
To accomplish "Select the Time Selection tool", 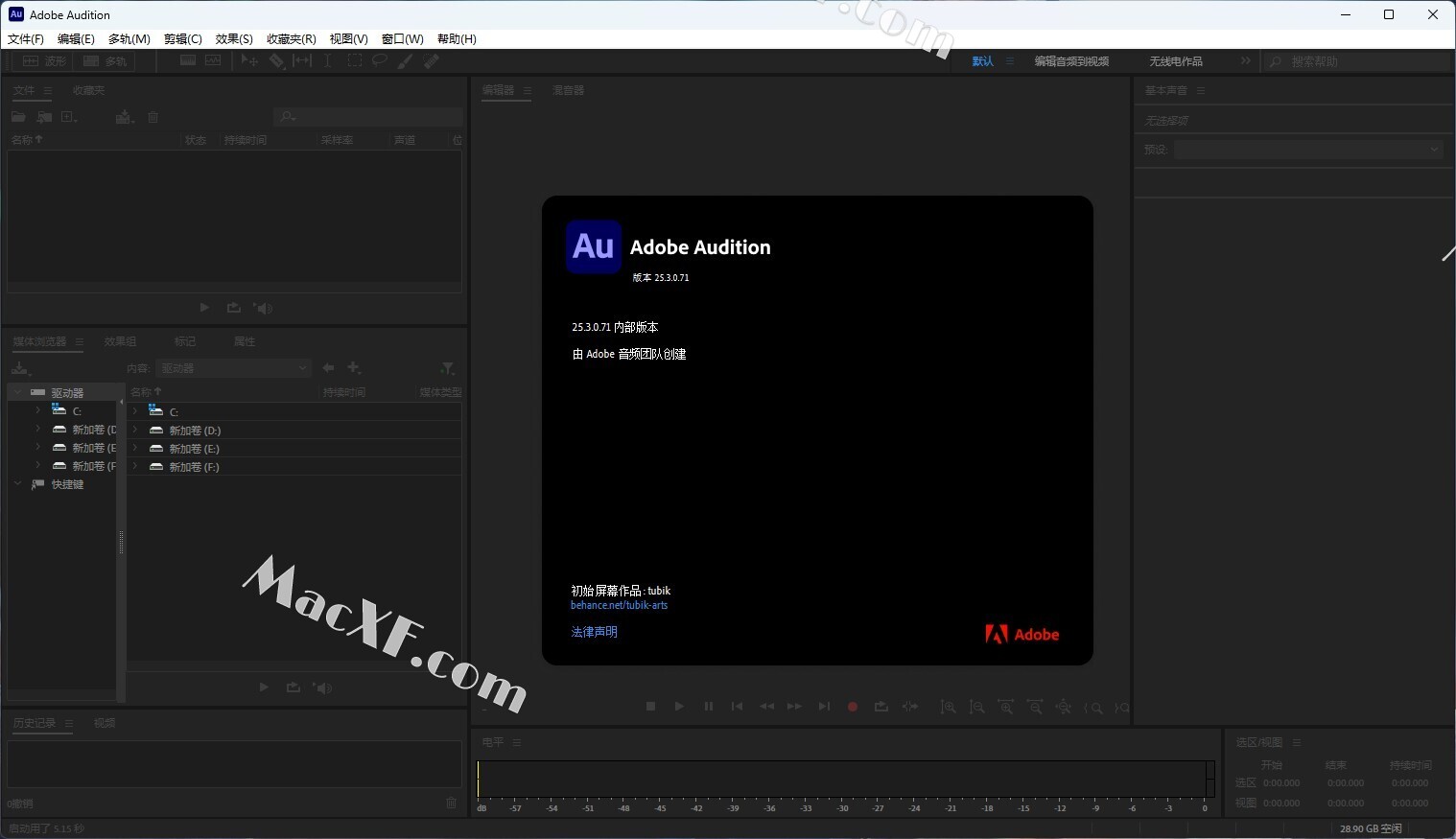I will [x=327, y=60].
